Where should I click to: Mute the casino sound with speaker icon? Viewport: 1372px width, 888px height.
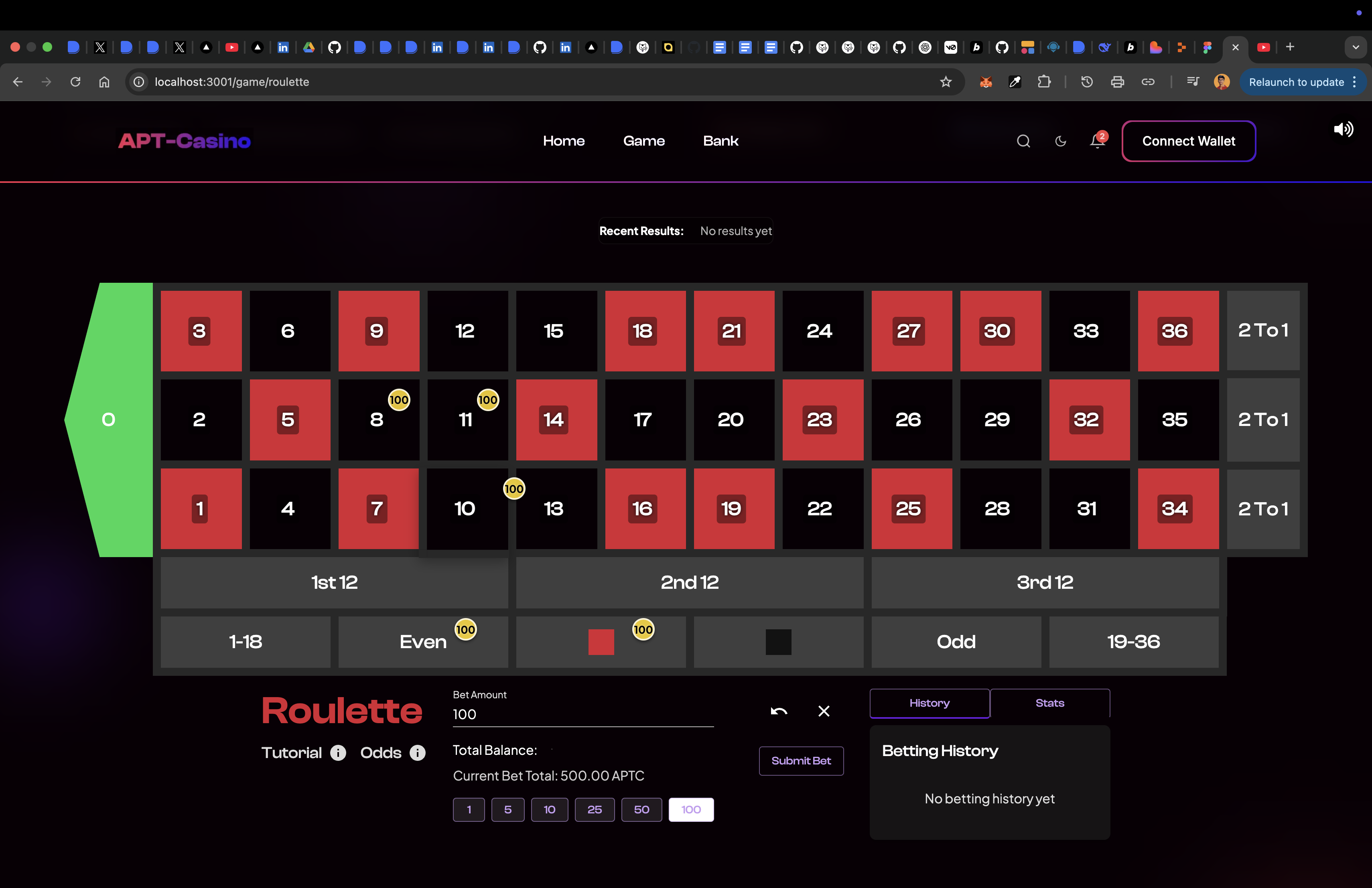[1343, 129]
